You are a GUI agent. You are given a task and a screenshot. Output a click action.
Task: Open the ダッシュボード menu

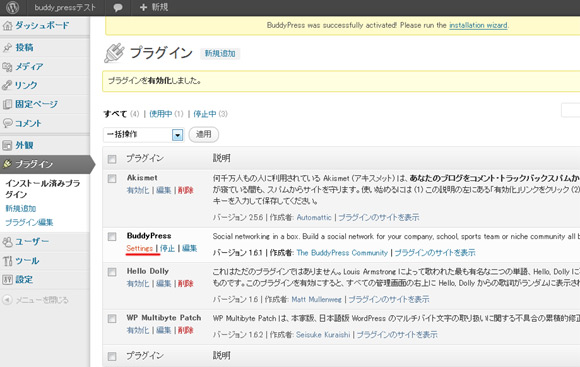(42, 26)
